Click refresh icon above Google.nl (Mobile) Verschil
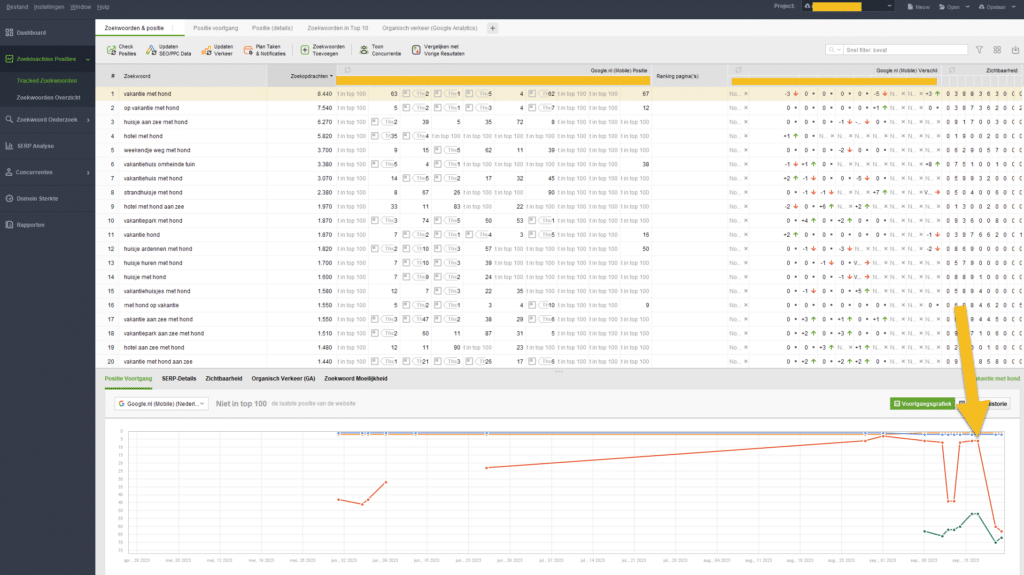Viewport: 1024px width, 575px height. tap(738, 70)
